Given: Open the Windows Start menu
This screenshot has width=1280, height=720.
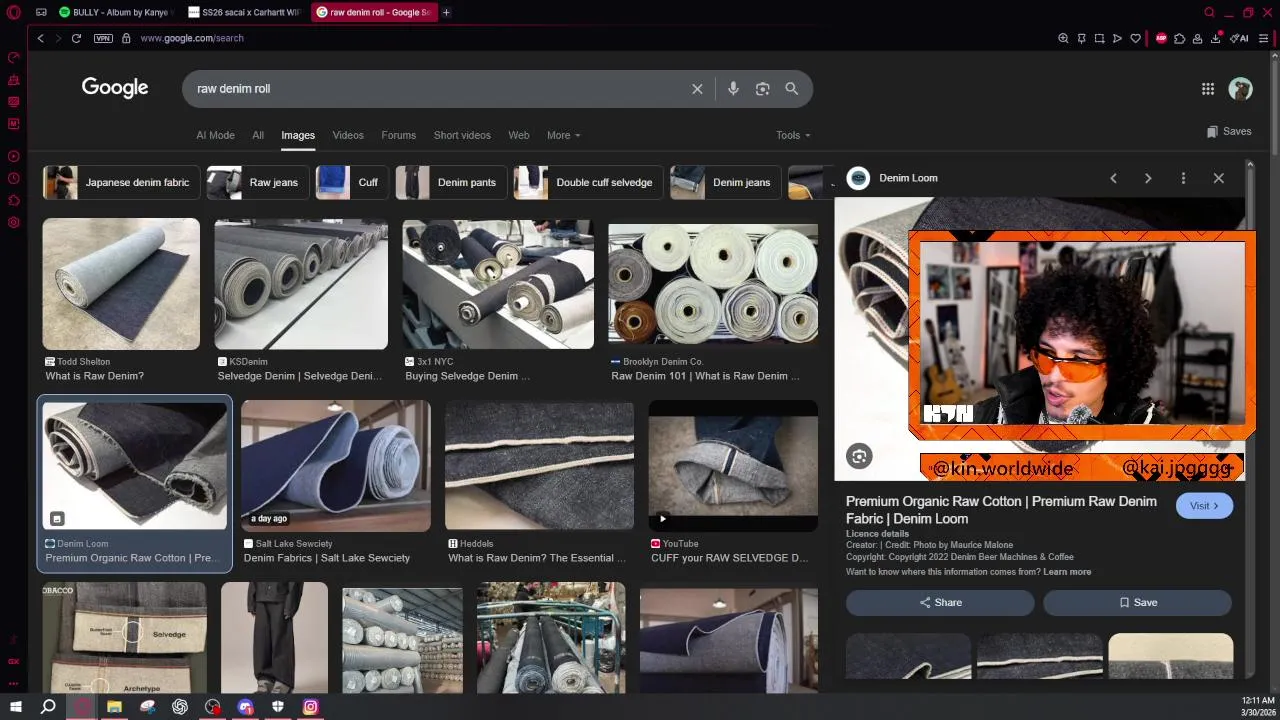Looking at the screenshot, I should click(16, 707).
